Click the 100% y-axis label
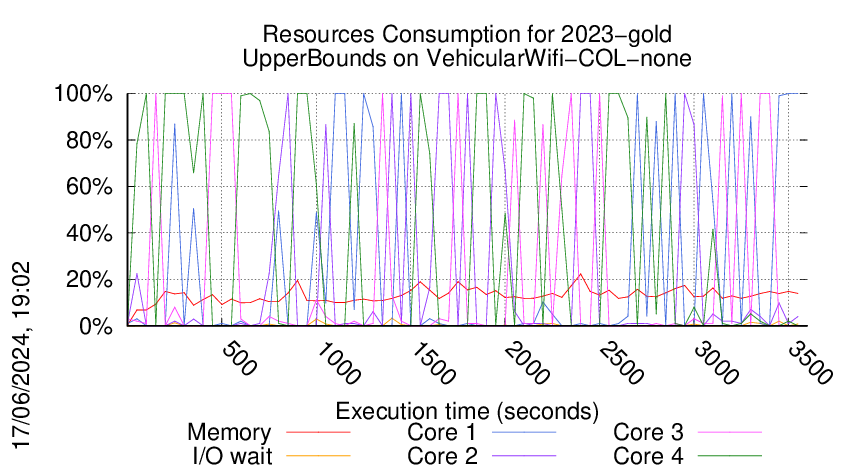 click(83, 94)
